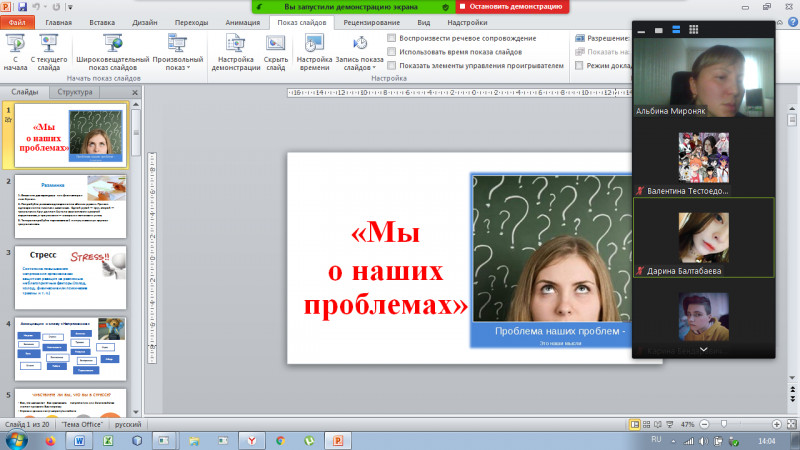
Task: Adjust the zoom slider in status bar
Action: [725, 424]
